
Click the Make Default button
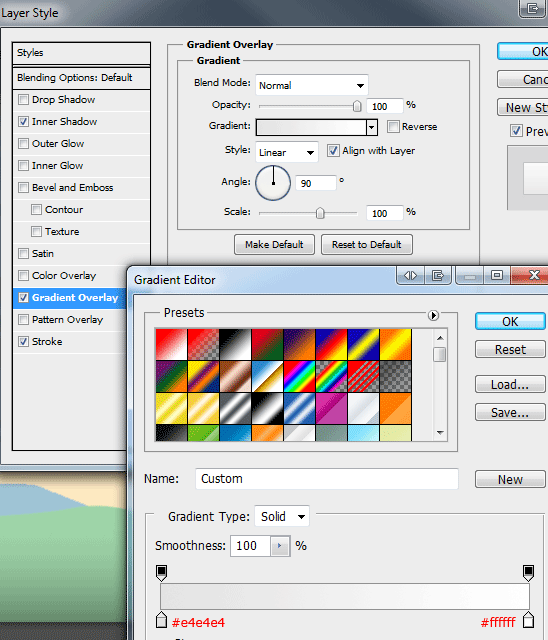pos(274,244)
